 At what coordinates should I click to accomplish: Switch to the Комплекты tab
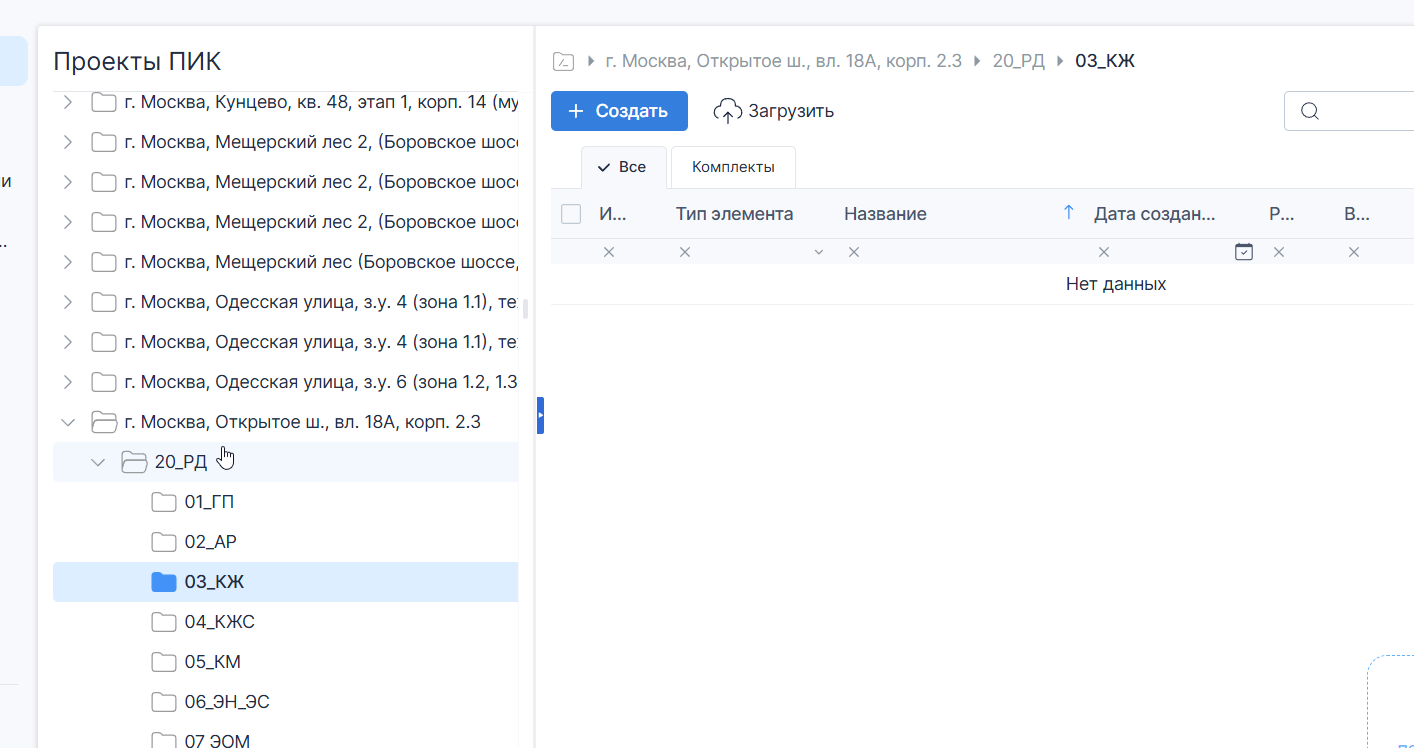coord(733,167)
